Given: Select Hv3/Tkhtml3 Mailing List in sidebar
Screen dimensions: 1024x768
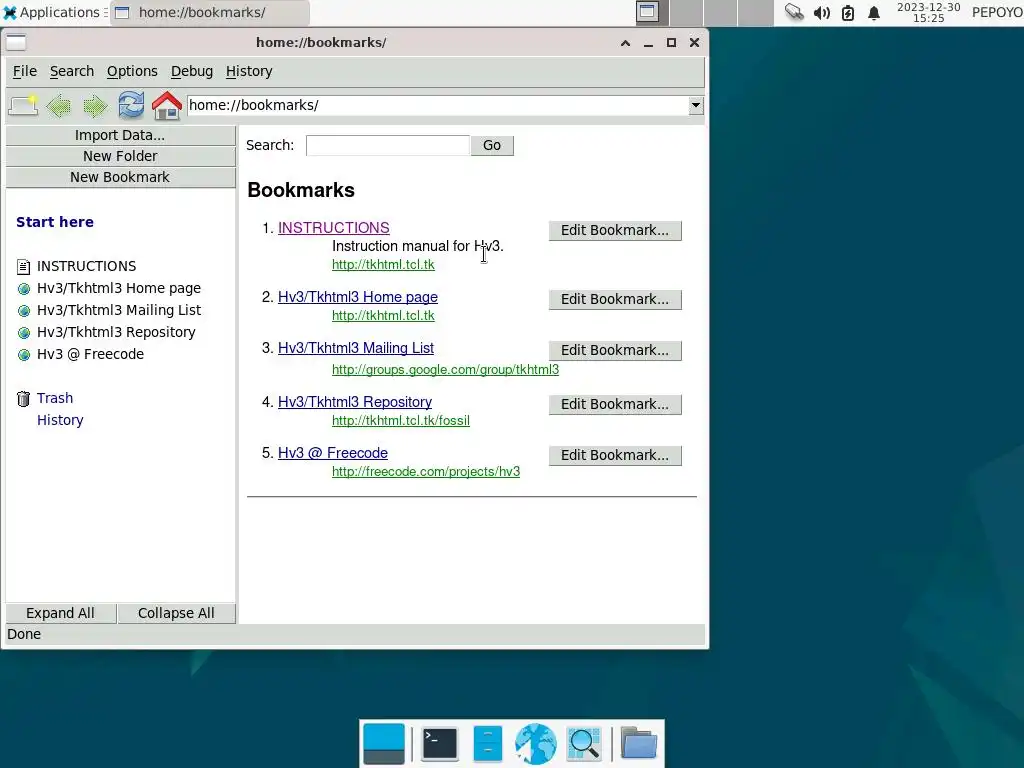Looking at the screenshot, I should (x=119, y=310).
